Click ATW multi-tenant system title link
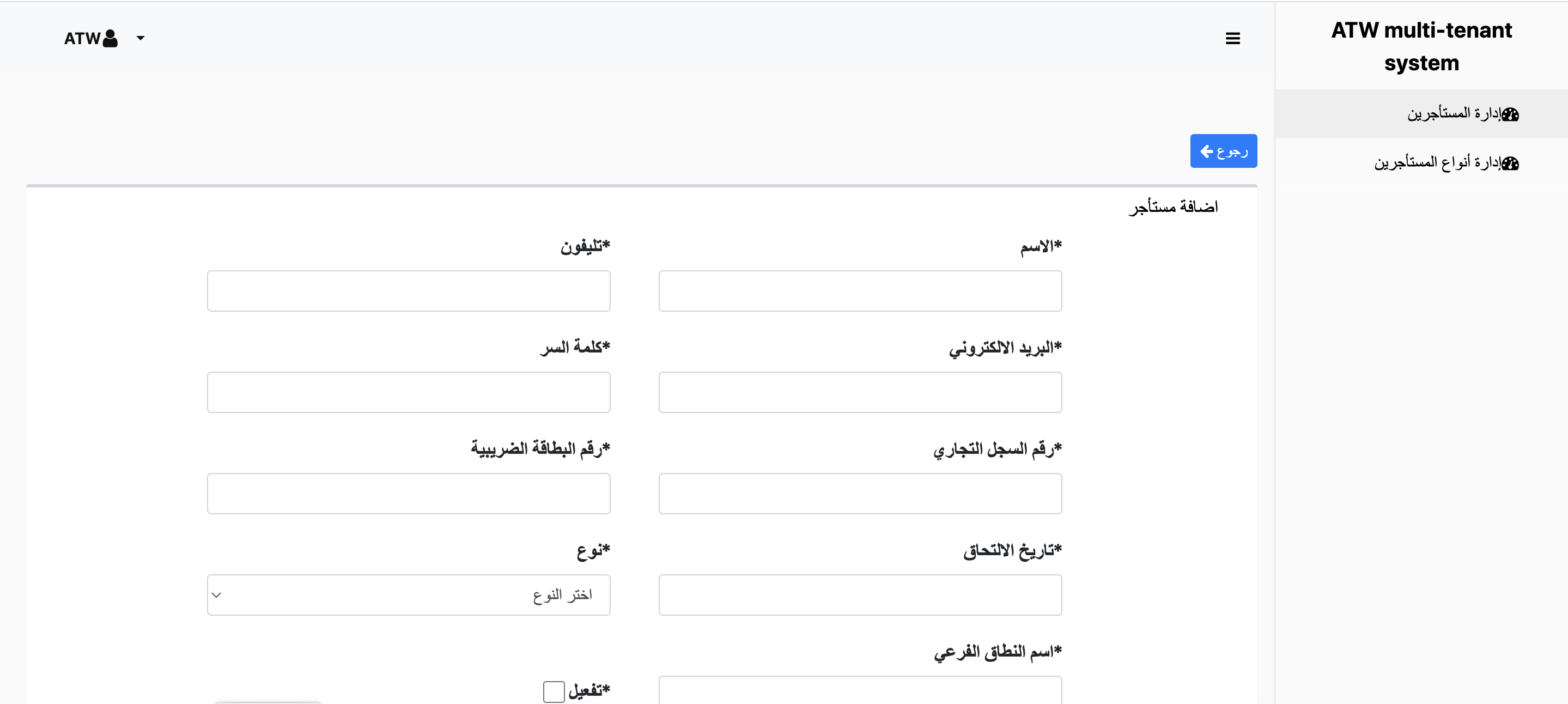Image resolution: width=1568 pixels, height=704 pixels. point(1421,46)
